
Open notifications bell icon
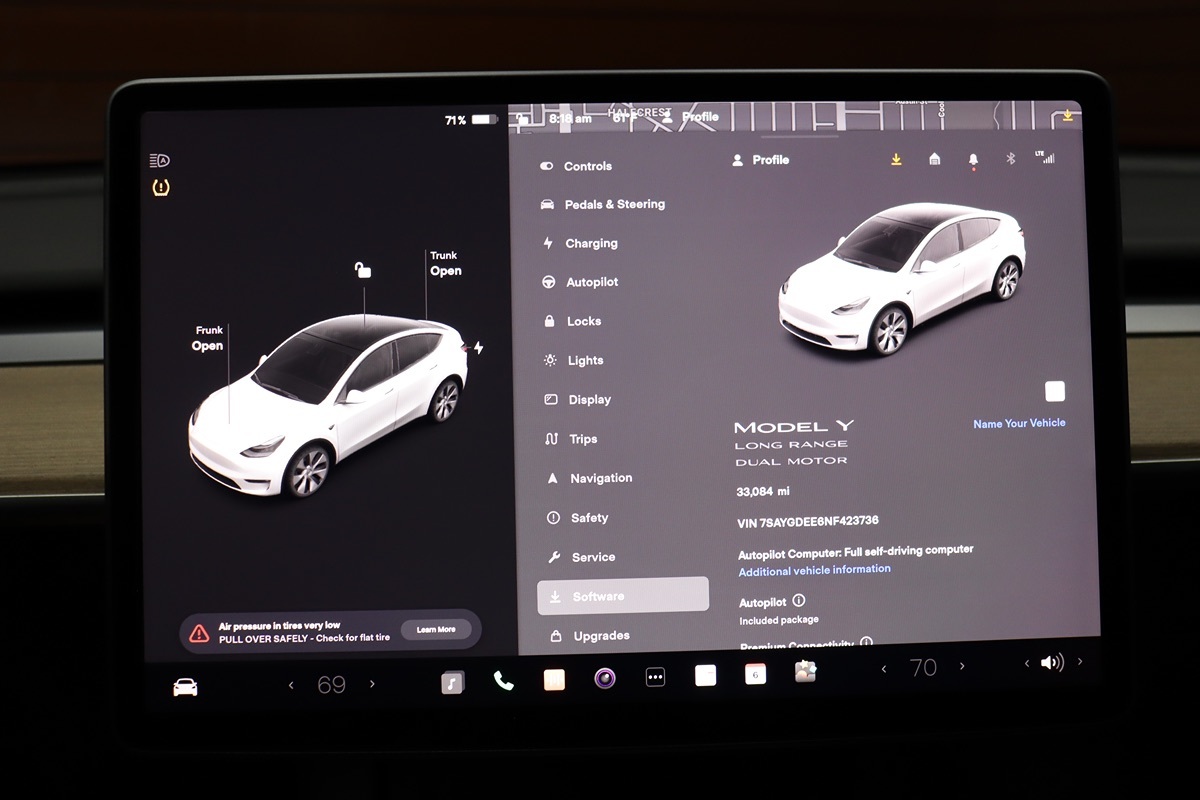click(973, 160)
